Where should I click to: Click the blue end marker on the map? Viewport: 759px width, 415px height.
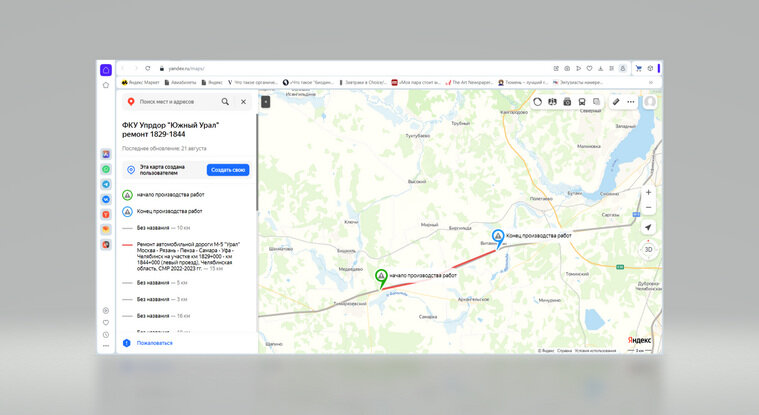click(x=498, y=237)
